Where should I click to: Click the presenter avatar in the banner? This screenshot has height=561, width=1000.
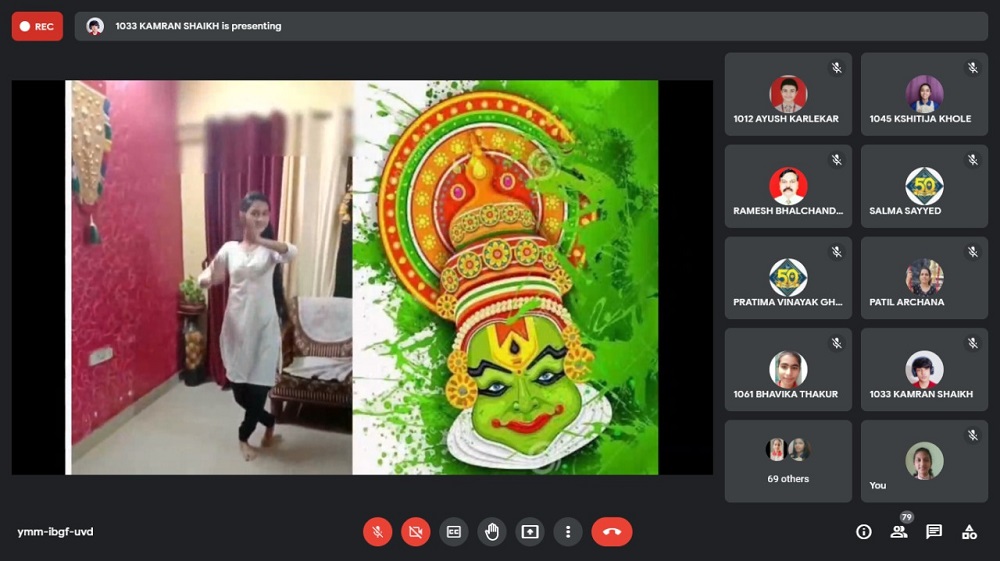[95, 27]
